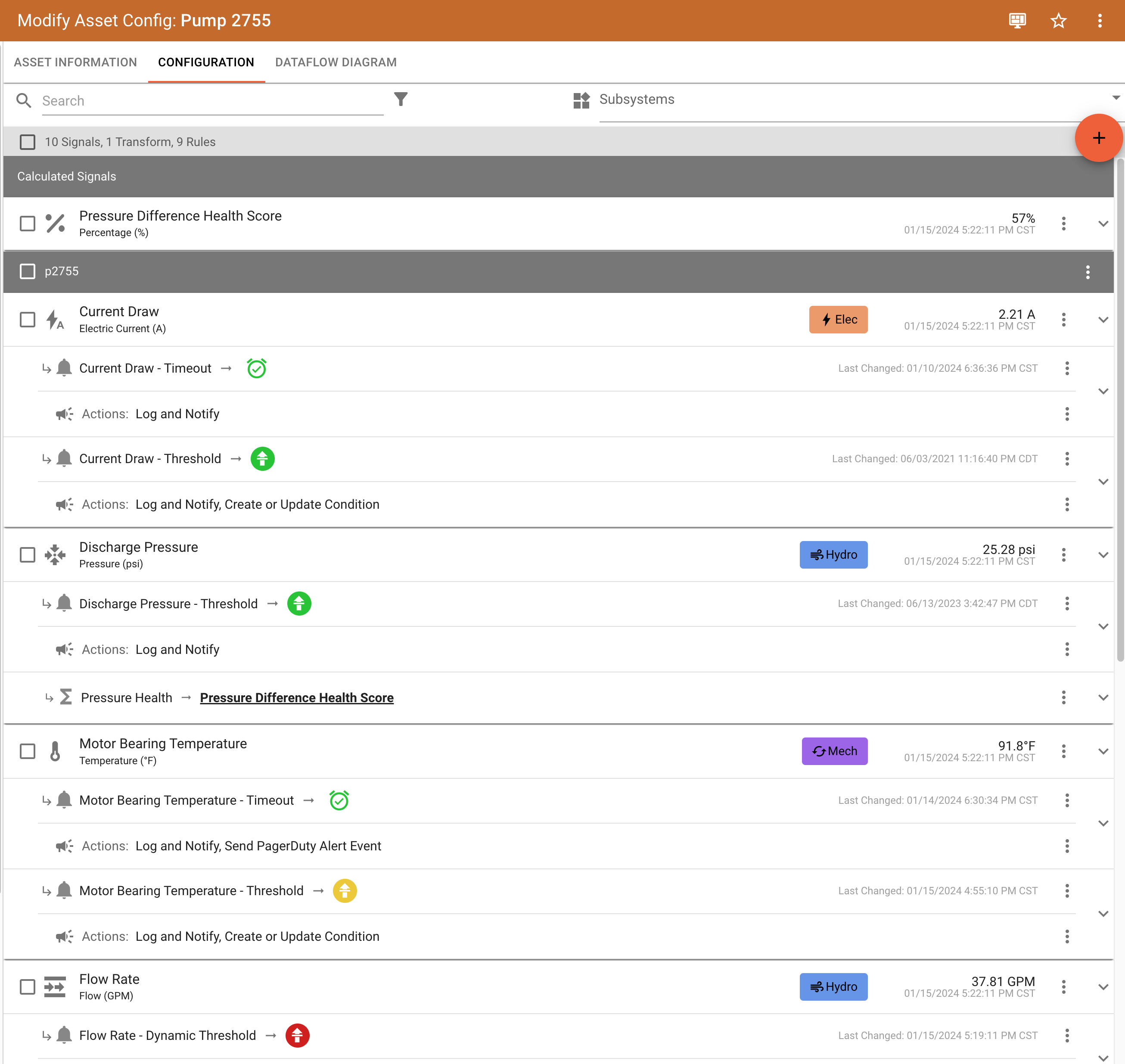The image size is (1125, 1064).
Task: Open the search filter icon
Action: tap(401, 100)
